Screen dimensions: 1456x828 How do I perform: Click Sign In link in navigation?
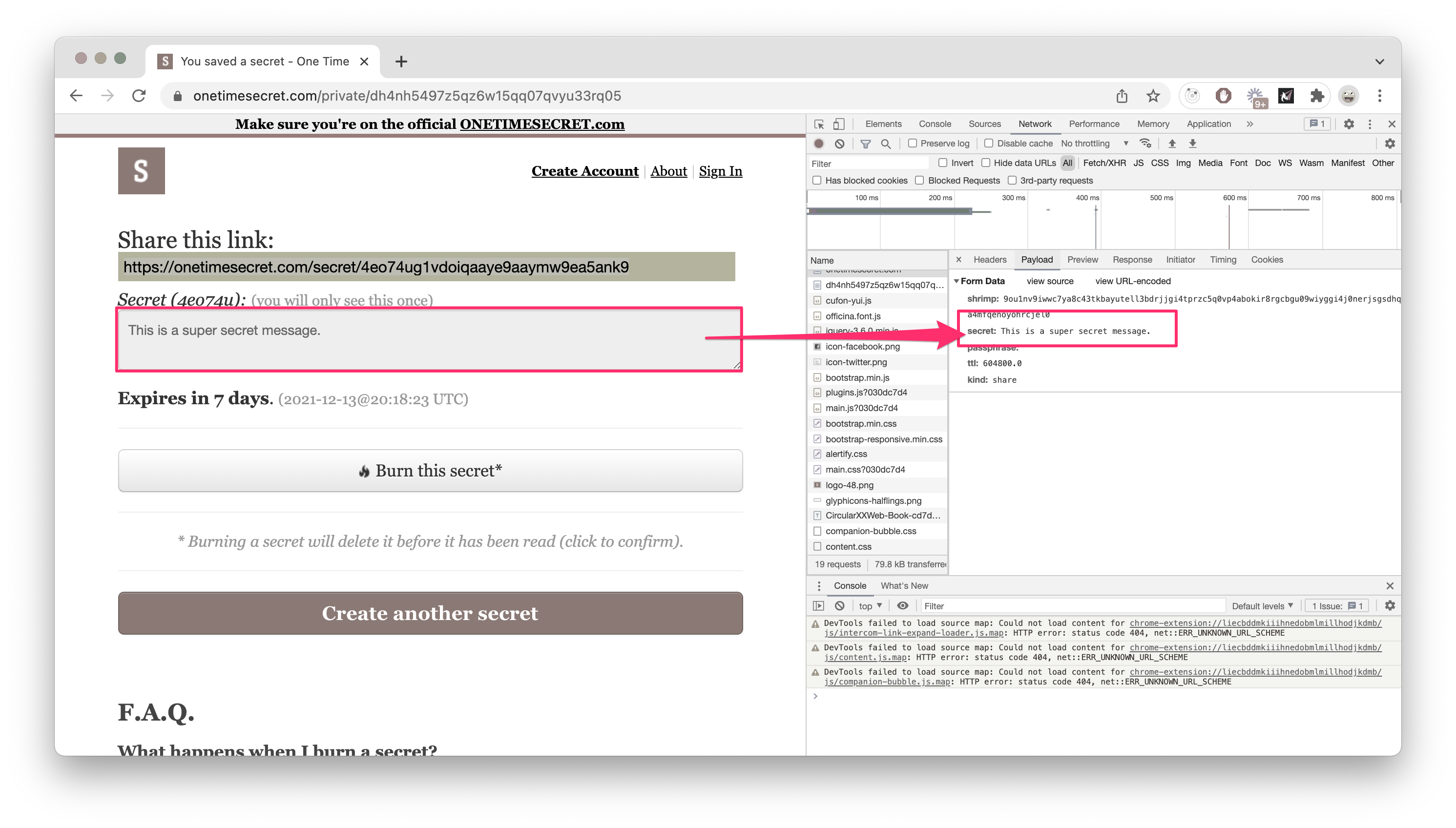721,171
